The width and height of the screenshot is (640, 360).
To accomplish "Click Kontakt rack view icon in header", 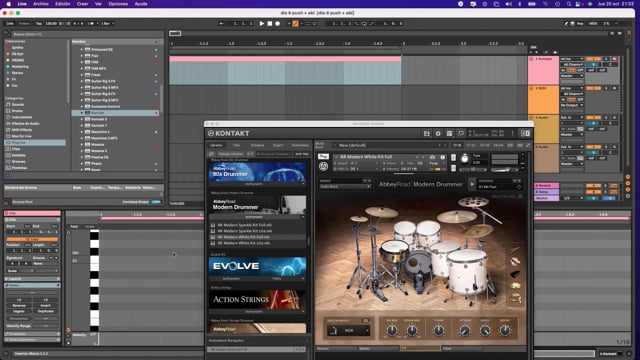I will pos(449,133).
